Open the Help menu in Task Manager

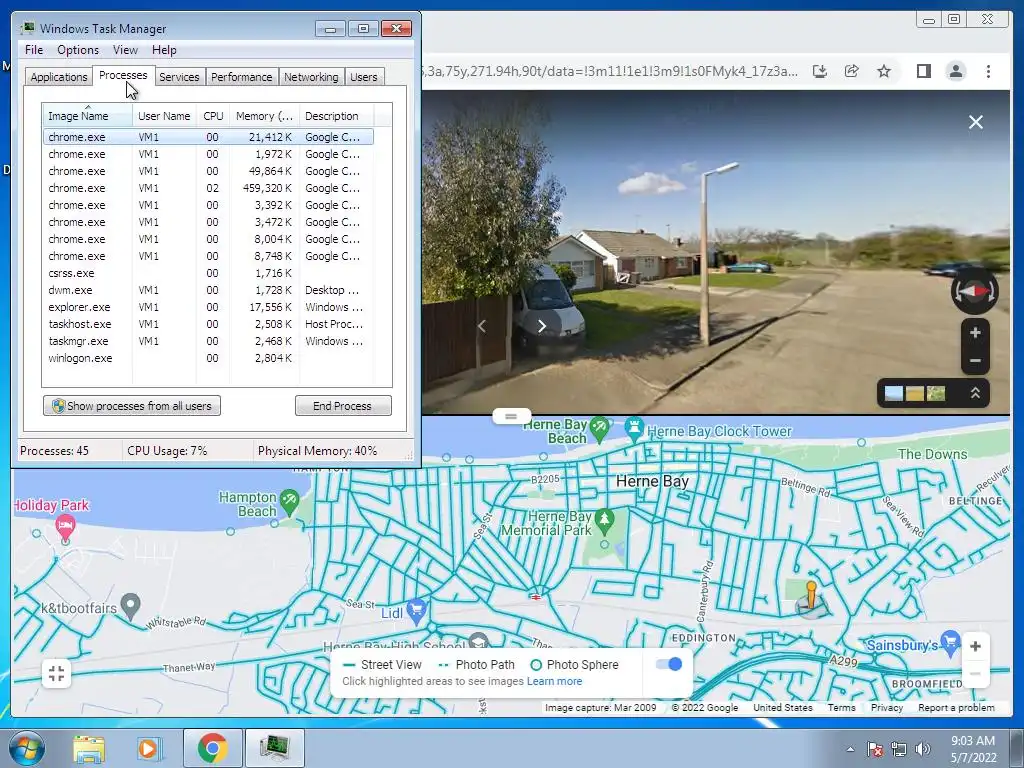tap(164, 50)
